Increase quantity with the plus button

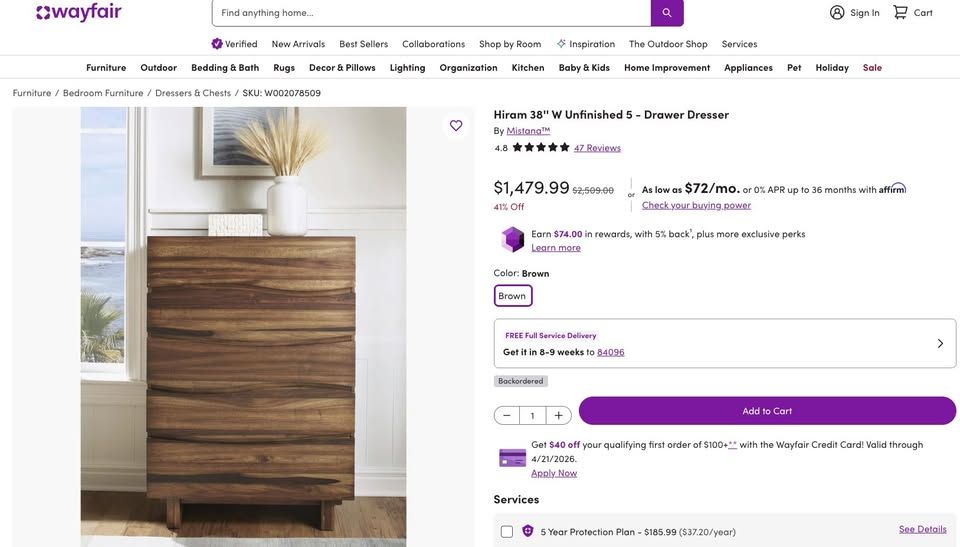pos(559,415)
